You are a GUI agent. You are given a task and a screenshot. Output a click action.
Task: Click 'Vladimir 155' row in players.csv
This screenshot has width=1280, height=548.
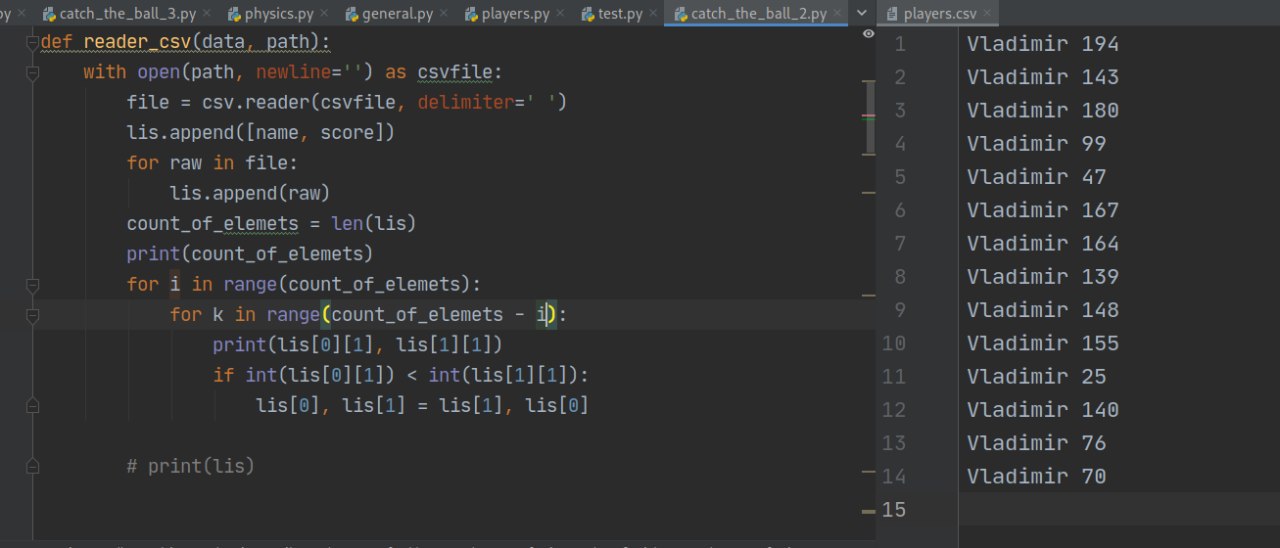point(1043,343)
